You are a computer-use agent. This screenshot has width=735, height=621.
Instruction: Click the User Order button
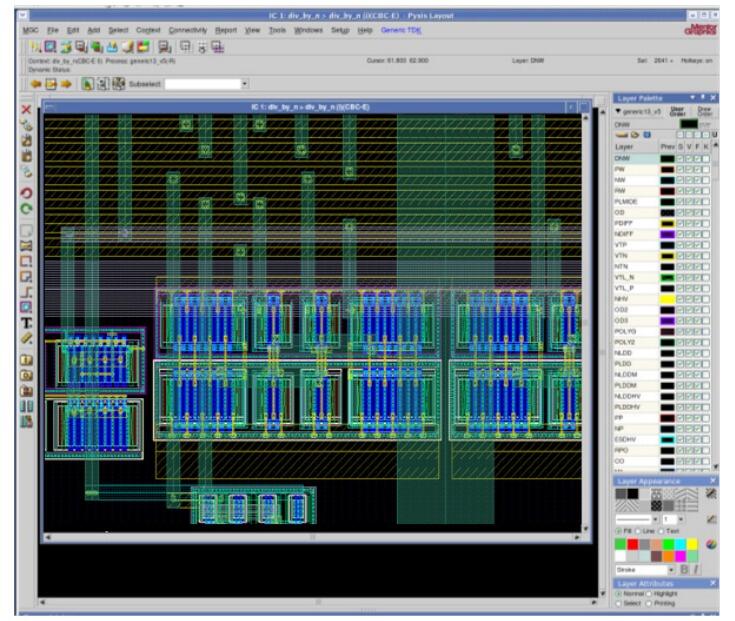tap(676, 111)
